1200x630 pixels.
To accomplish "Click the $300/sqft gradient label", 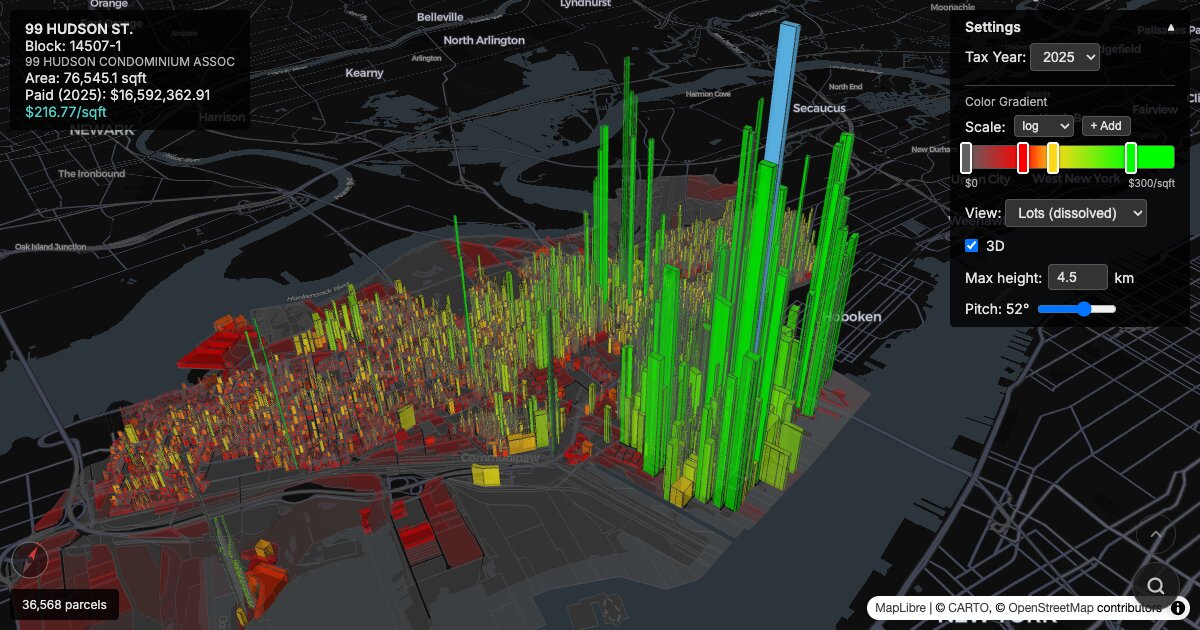I will tap(1151, 183).
